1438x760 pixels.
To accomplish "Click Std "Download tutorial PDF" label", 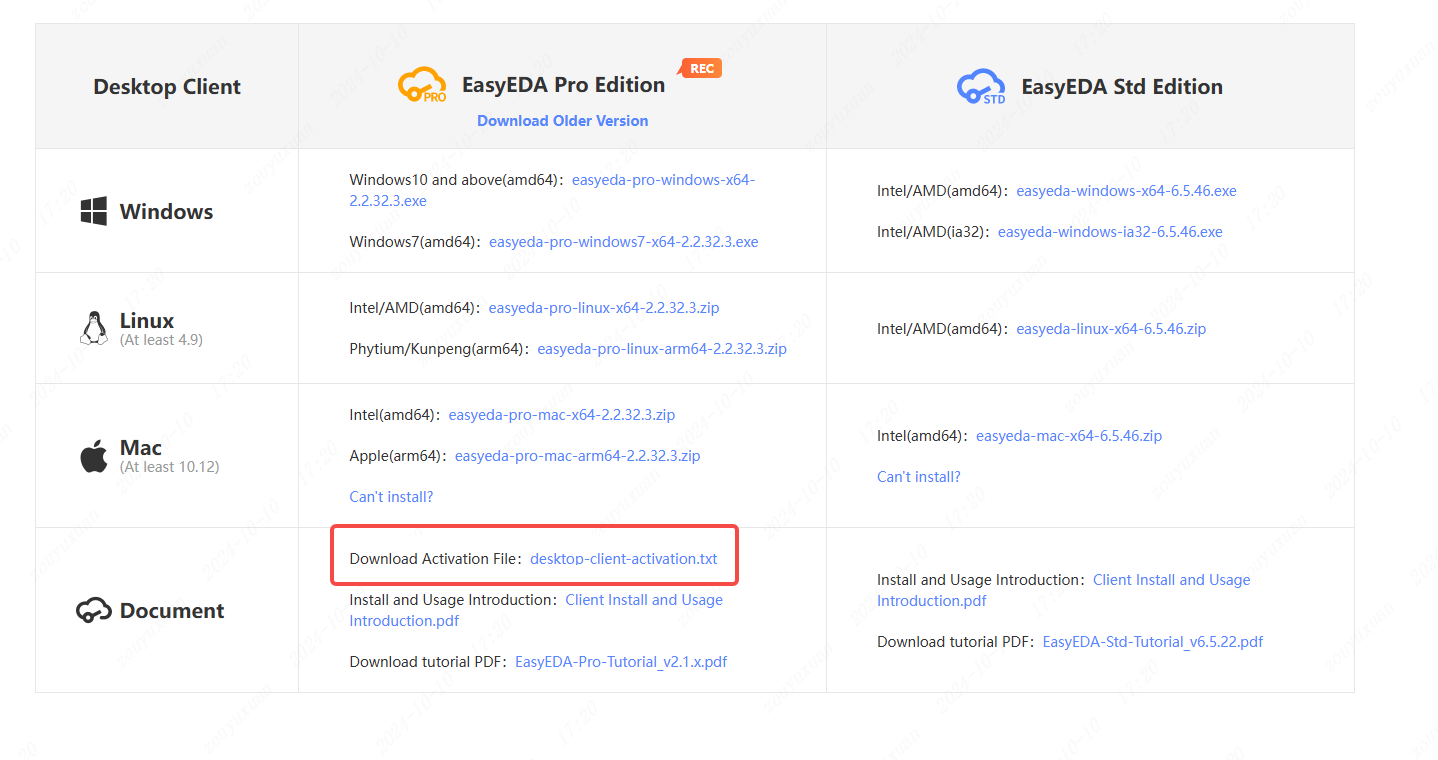I will pos(955,641).
